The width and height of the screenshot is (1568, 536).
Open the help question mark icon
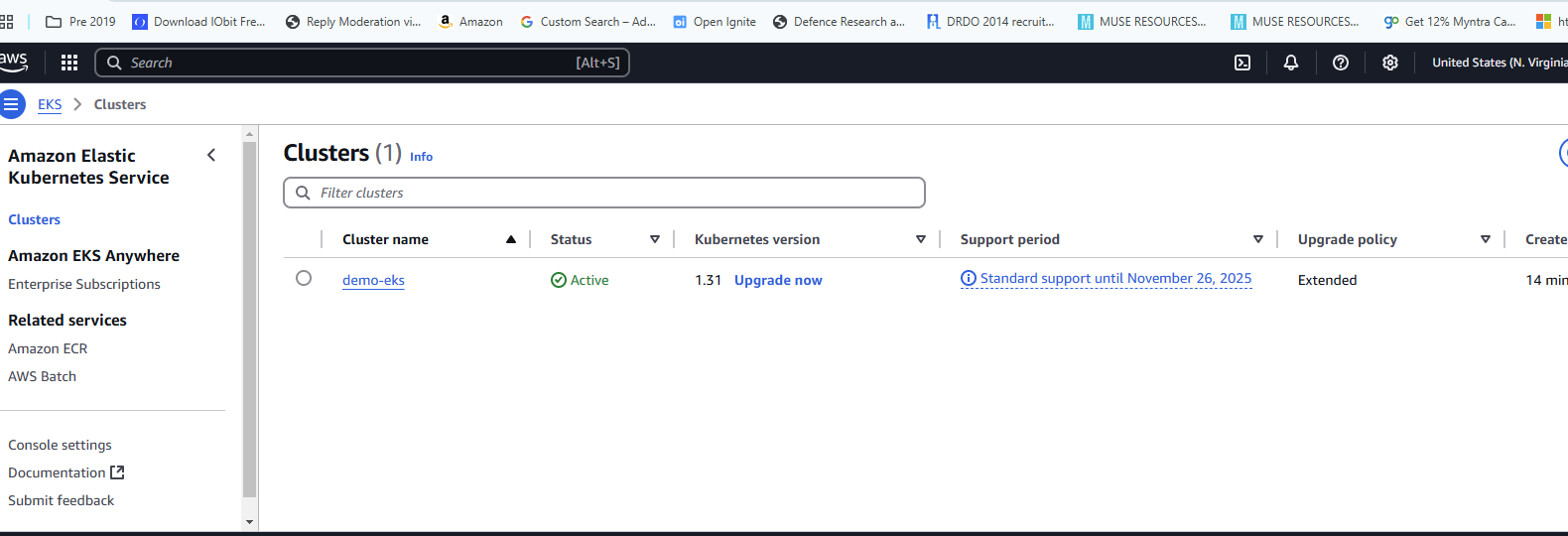[x=1341, y=63]
